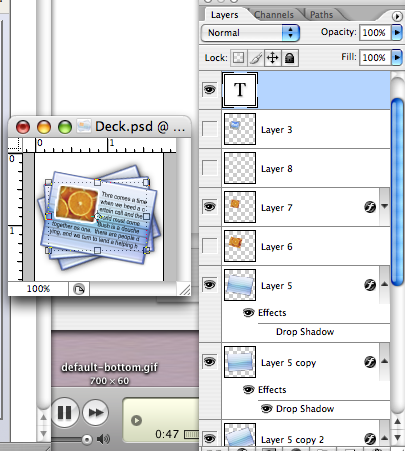Select the Layers tab
This screenshot has width=405, height=451.
coord(224,15)
